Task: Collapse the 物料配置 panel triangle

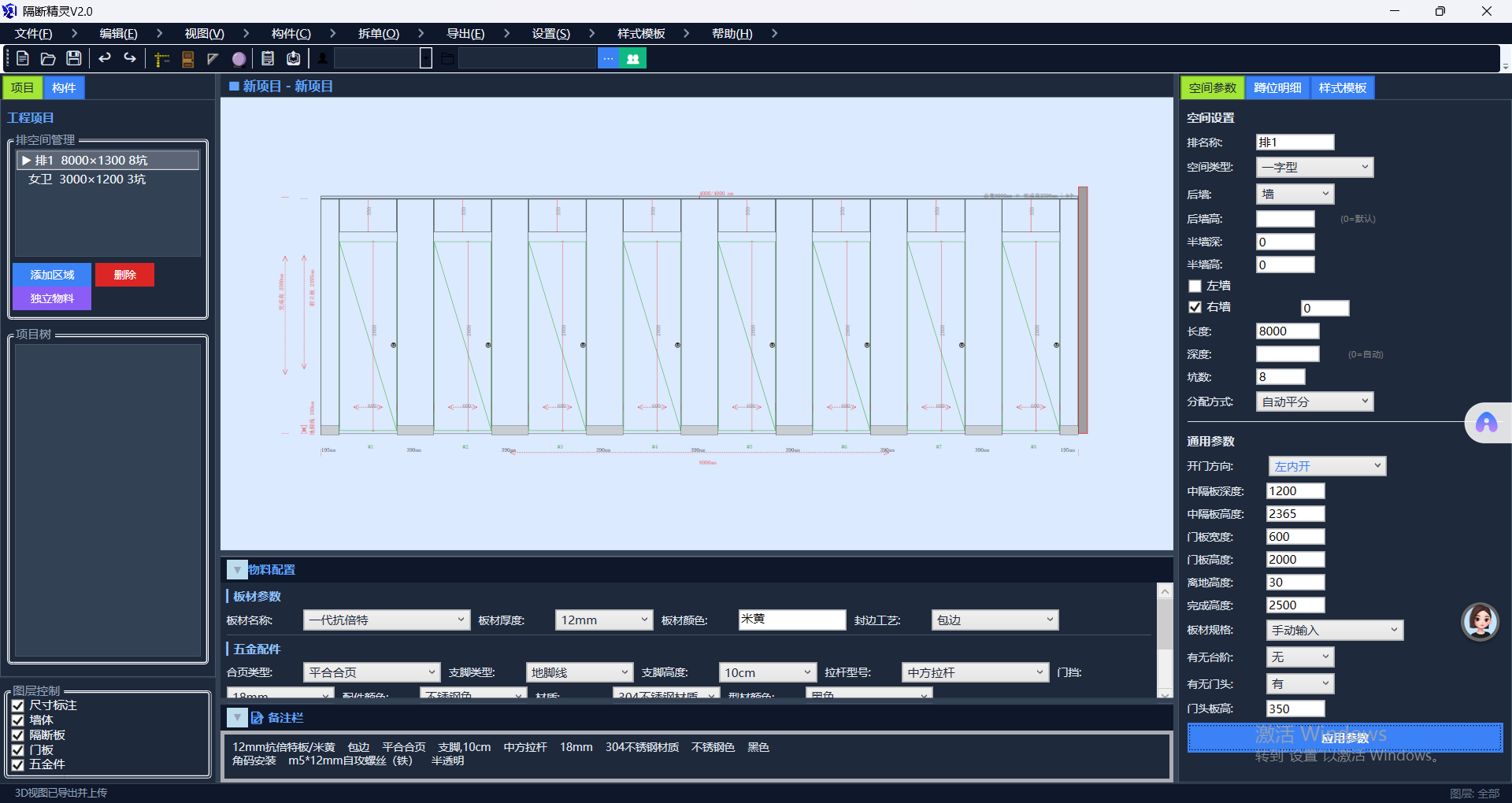Action: [237, 569]
